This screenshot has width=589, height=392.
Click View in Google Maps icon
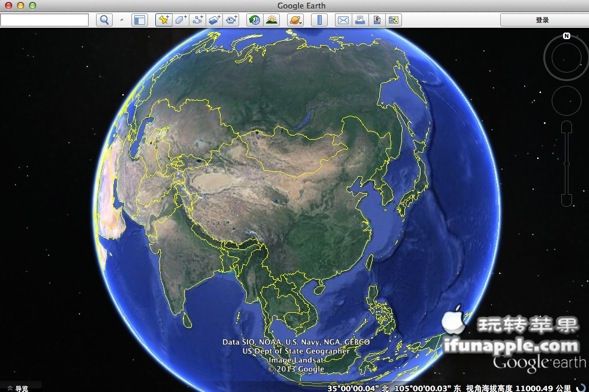(393, 20)
